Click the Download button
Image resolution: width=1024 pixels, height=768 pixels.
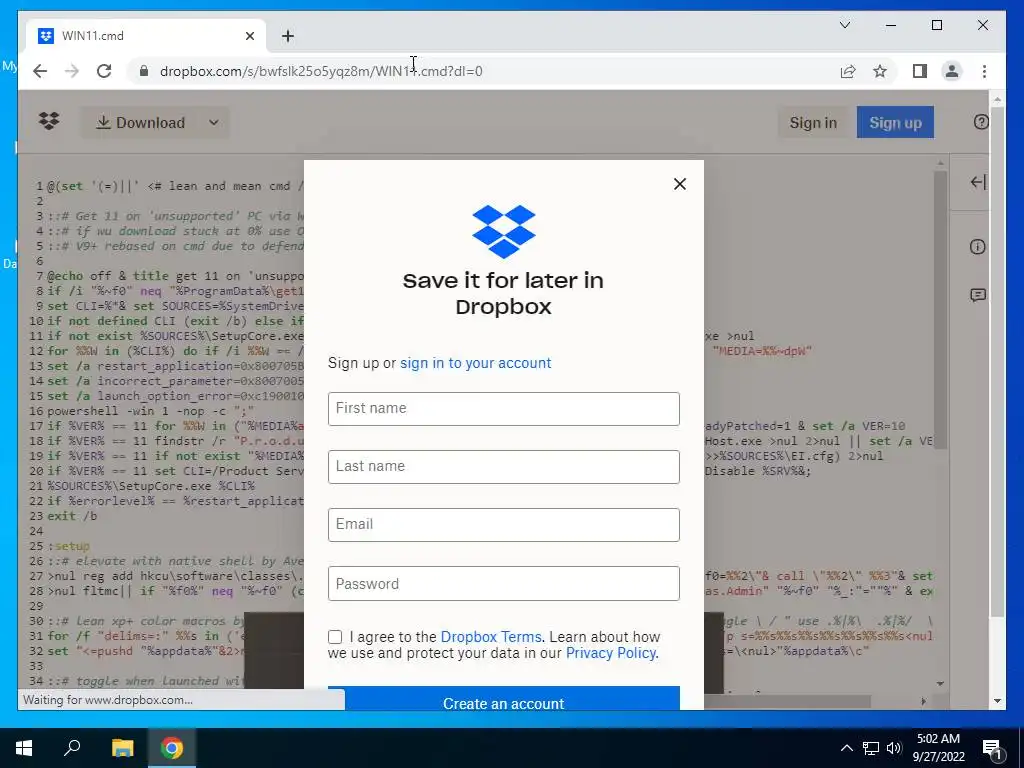140,123
